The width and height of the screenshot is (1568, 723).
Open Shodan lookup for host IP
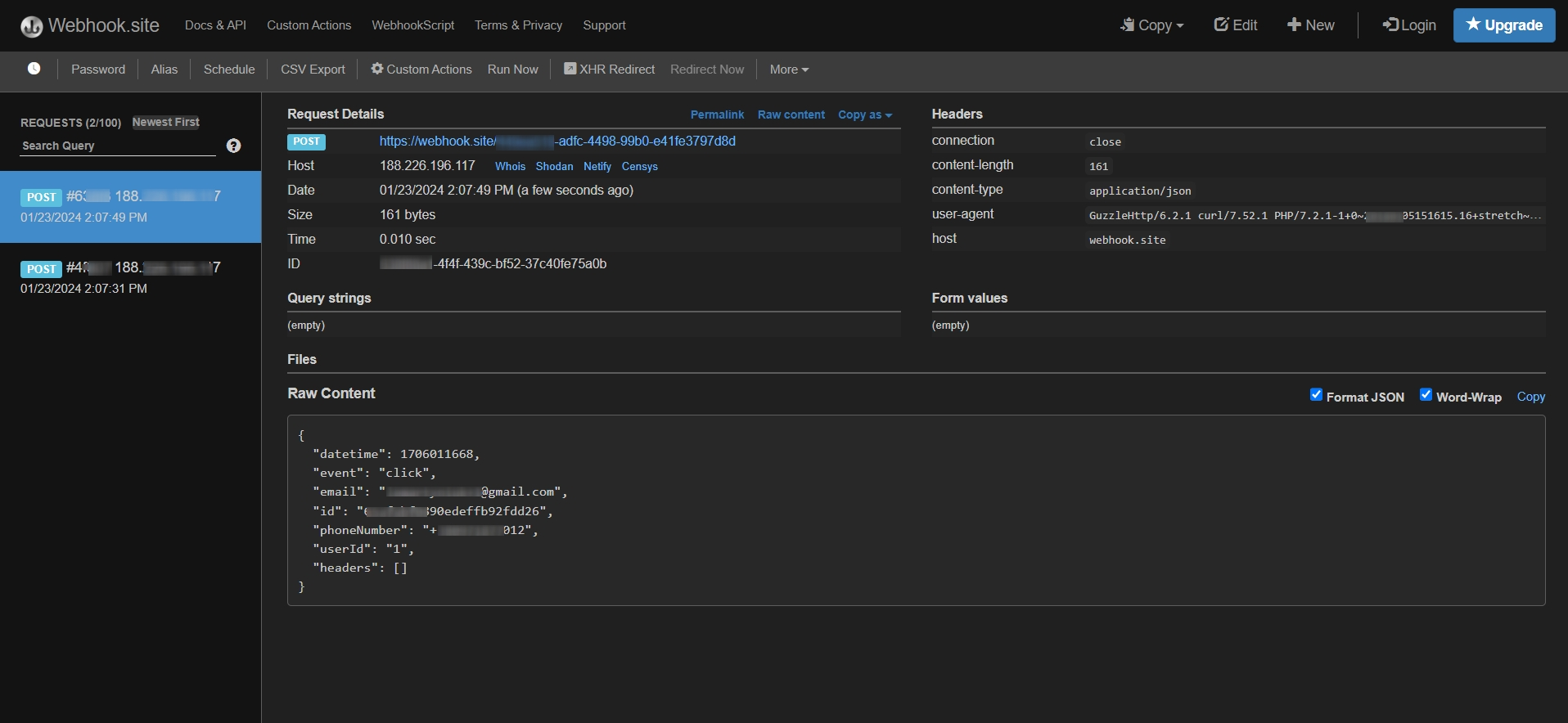tap(554, 166)
